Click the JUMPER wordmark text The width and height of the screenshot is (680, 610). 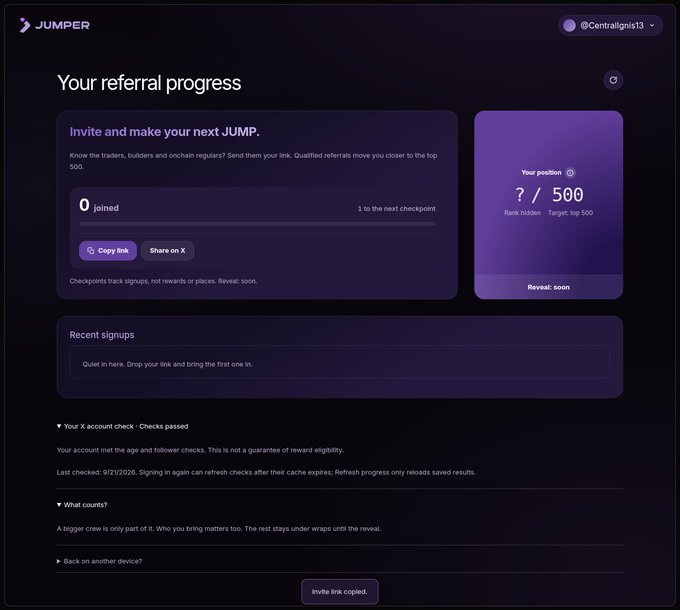point(62,25)
